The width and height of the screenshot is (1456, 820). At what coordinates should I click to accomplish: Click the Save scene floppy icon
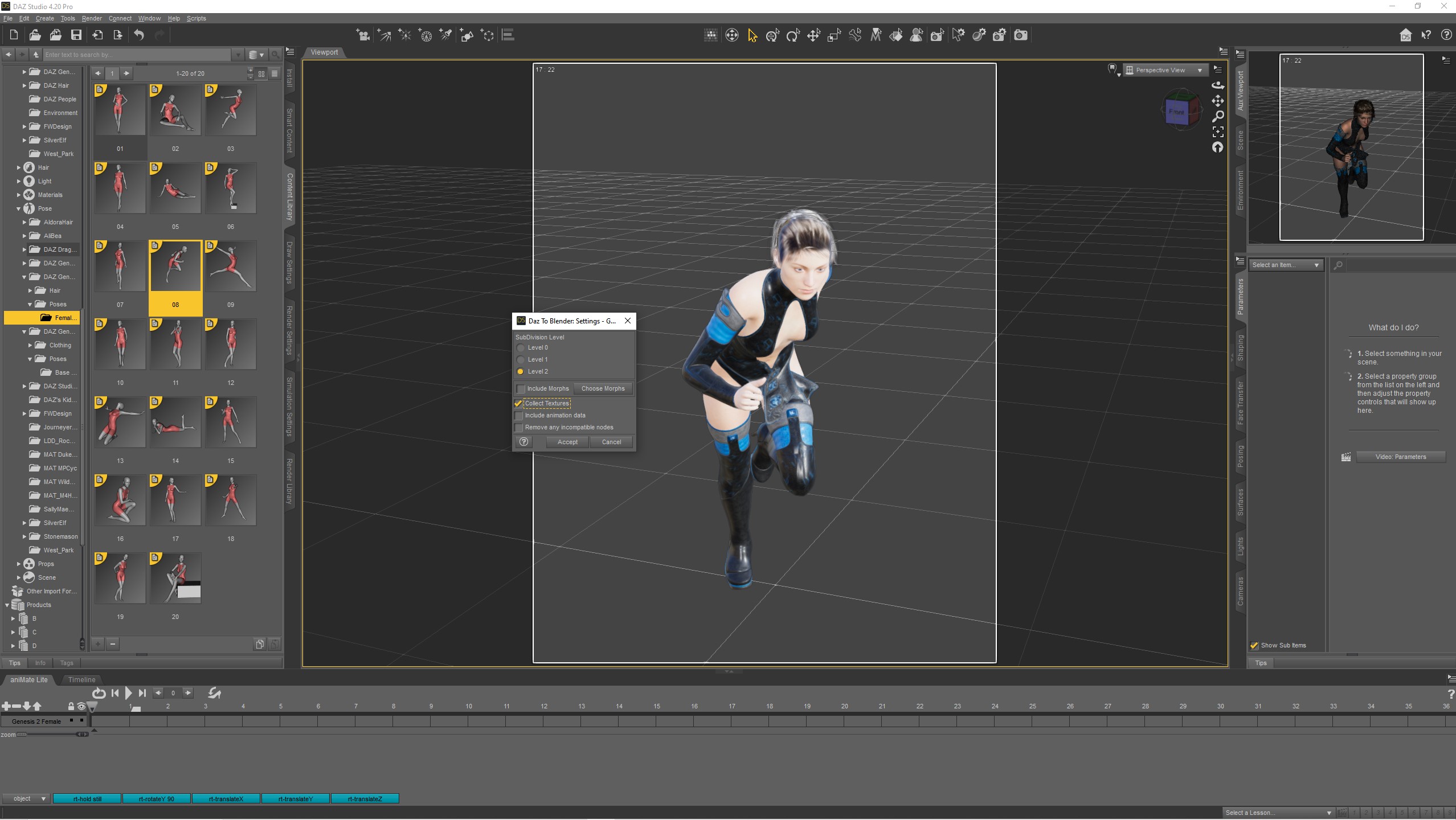click(x=76, y=35)
